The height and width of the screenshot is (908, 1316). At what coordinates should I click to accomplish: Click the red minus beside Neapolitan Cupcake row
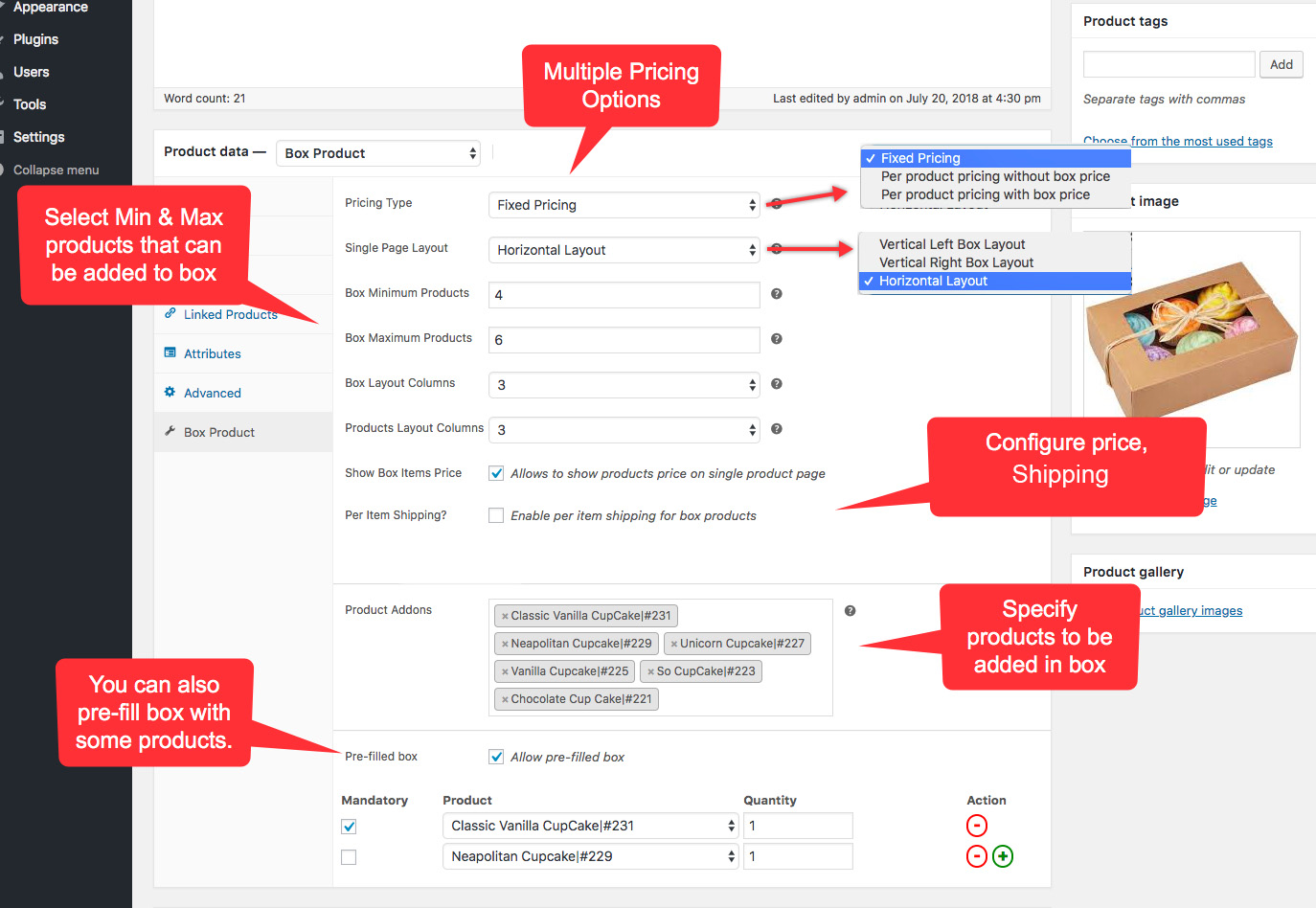click(977, 856)
